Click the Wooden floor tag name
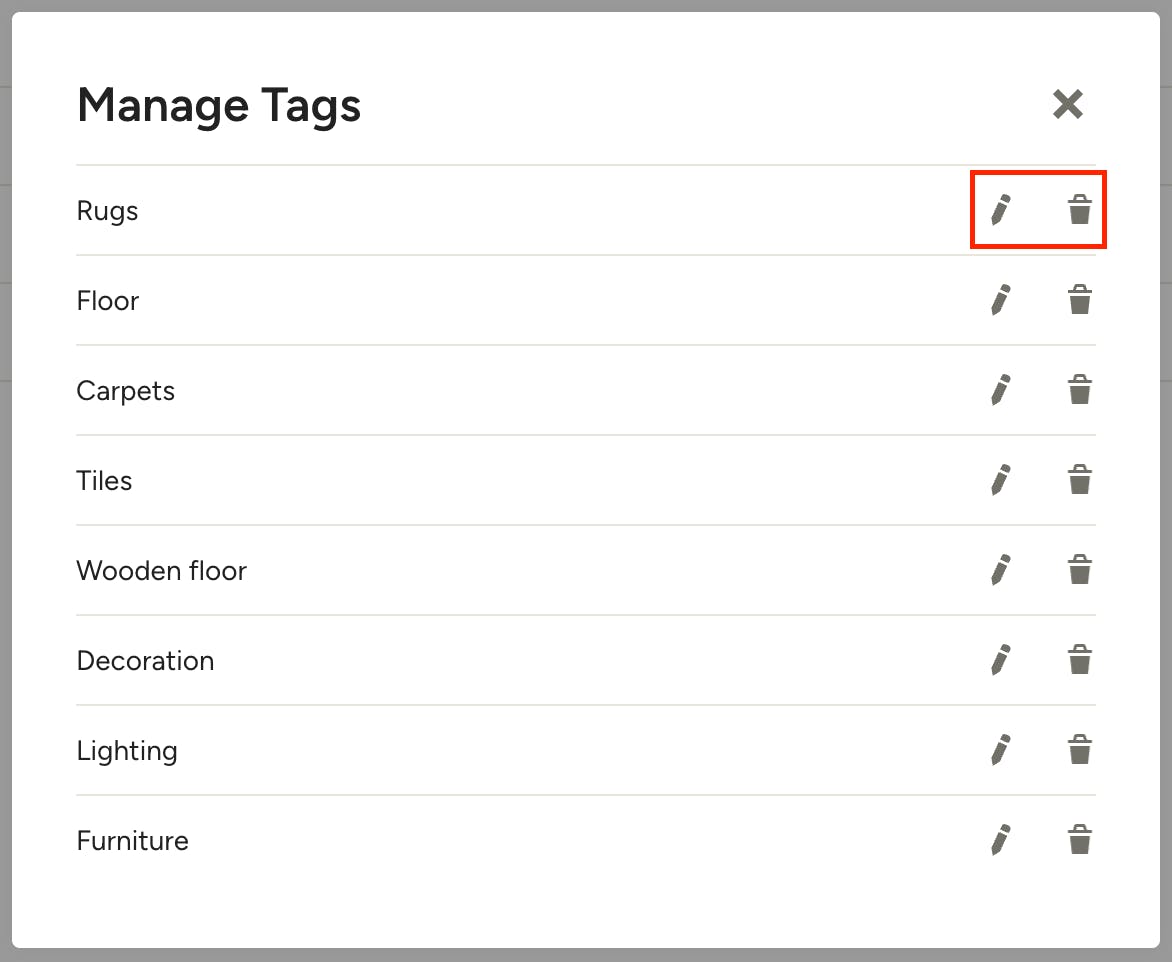Viewport: 1172px width, 962px height. click(x=161, y=570)
